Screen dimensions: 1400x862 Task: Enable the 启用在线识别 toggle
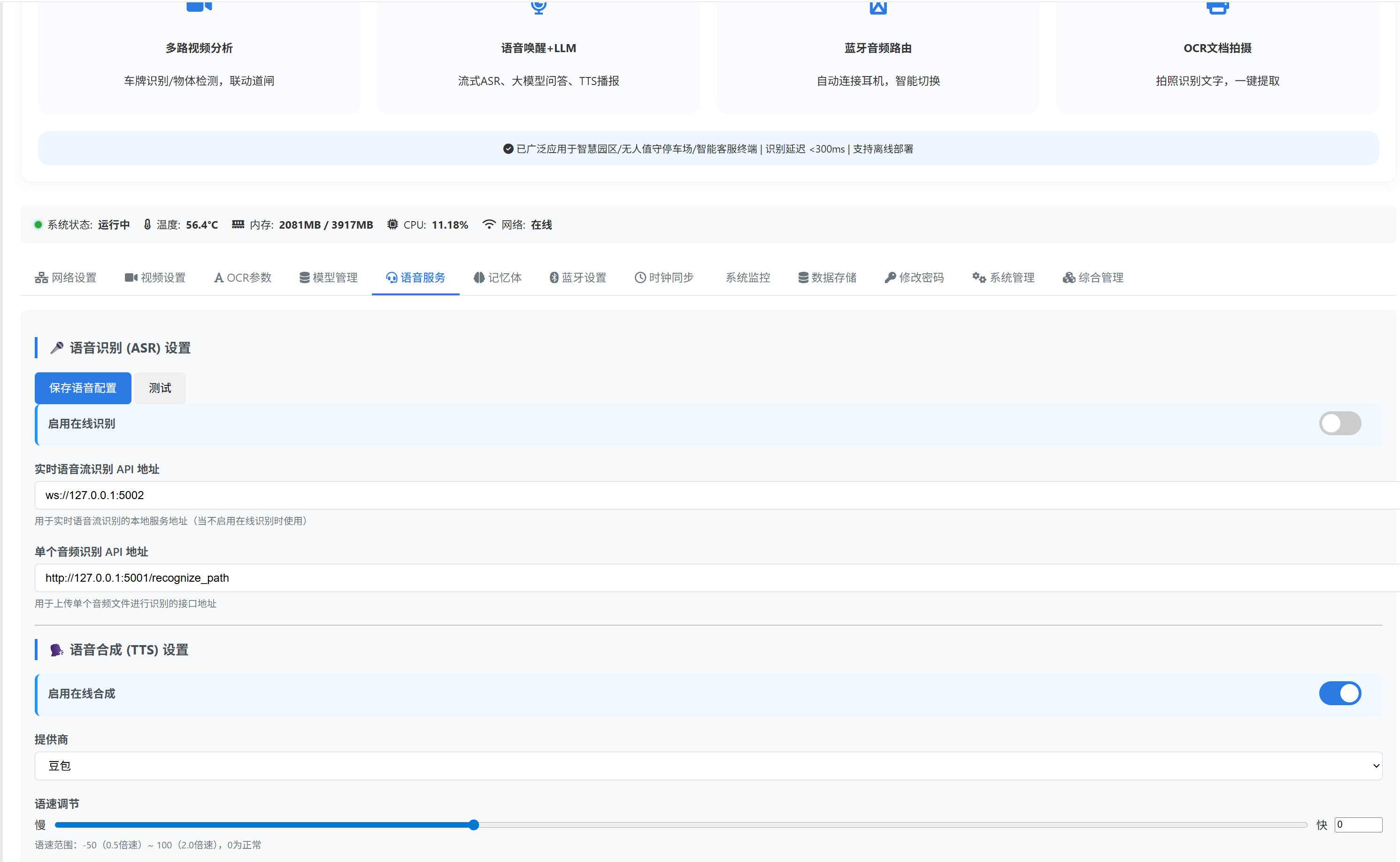(x=1339, y=423)
